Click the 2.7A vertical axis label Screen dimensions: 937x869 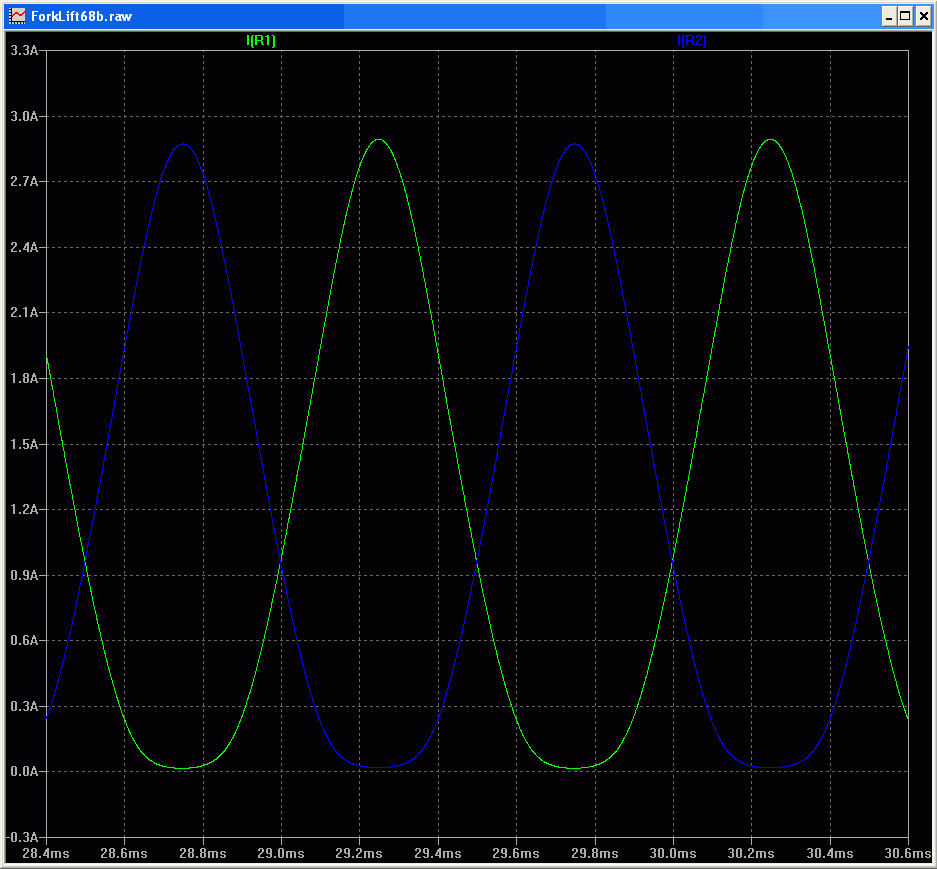(25, 182)
